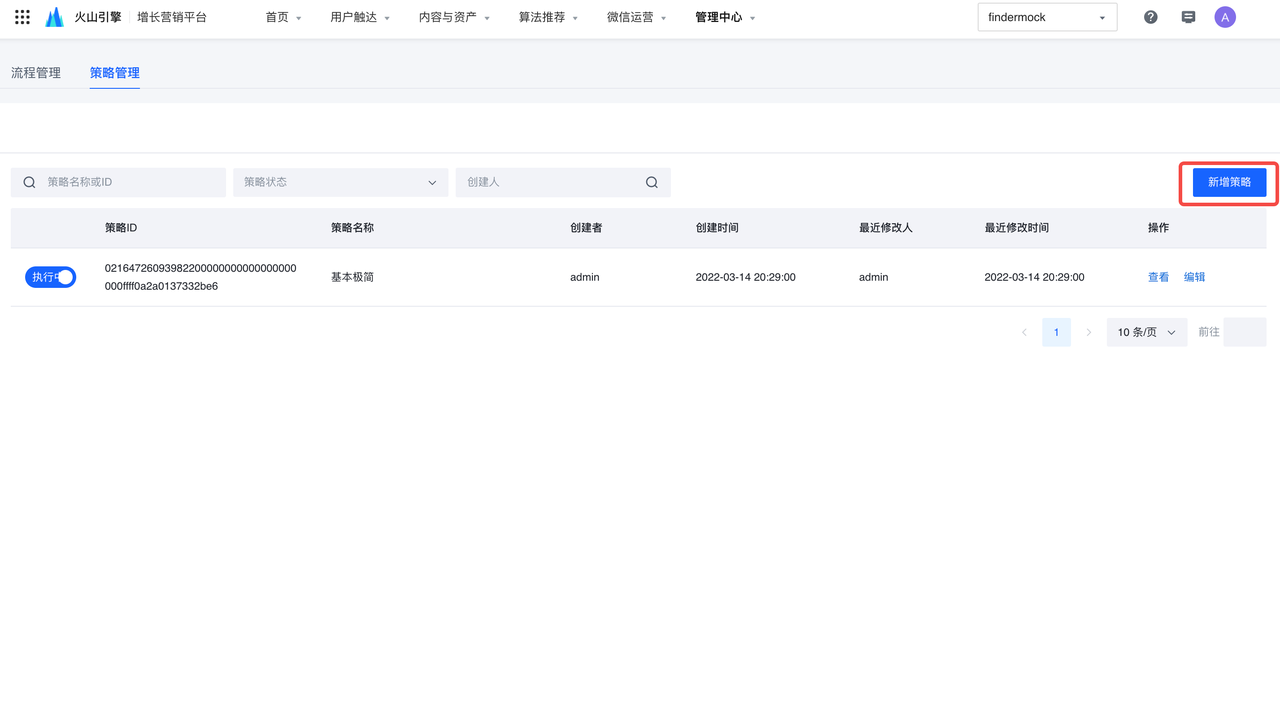Image resolution: width=1280 pixels, height=713 pixels.
Task: Click the 增长营销平台 title text
Action: click(172, 17)
